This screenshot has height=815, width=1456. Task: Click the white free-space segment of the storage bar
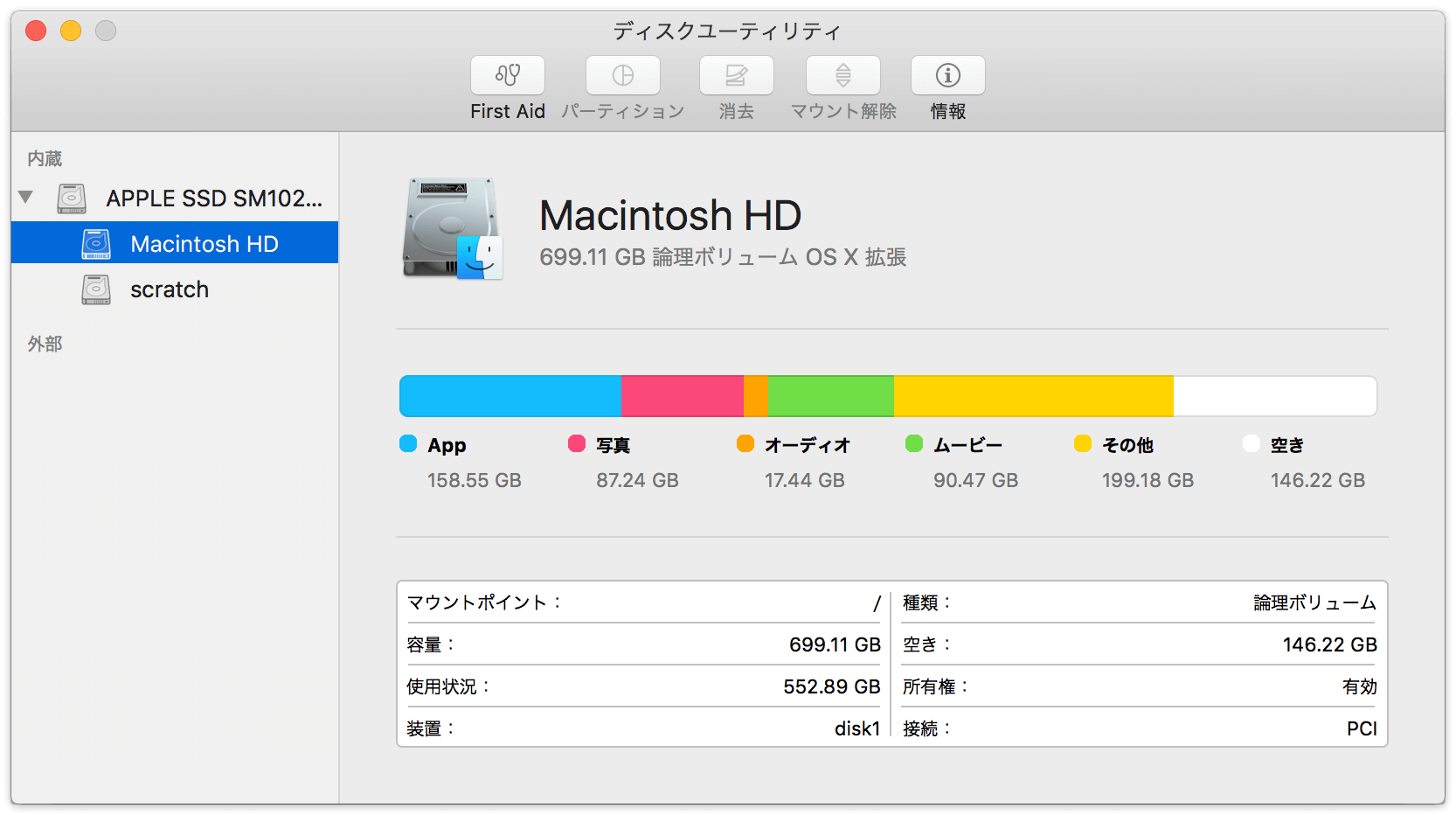coord(1275,396)
